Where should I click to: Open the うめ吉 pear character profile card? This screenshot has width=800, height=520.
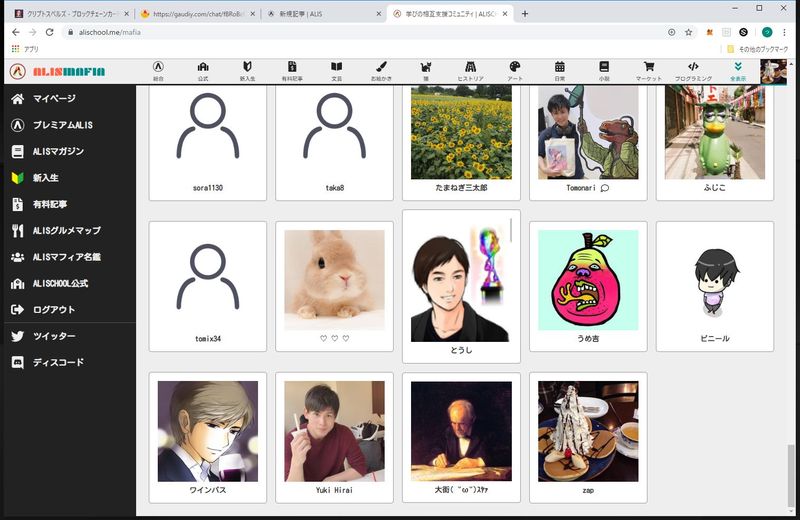pyautogui.click(x=587, y=285)
